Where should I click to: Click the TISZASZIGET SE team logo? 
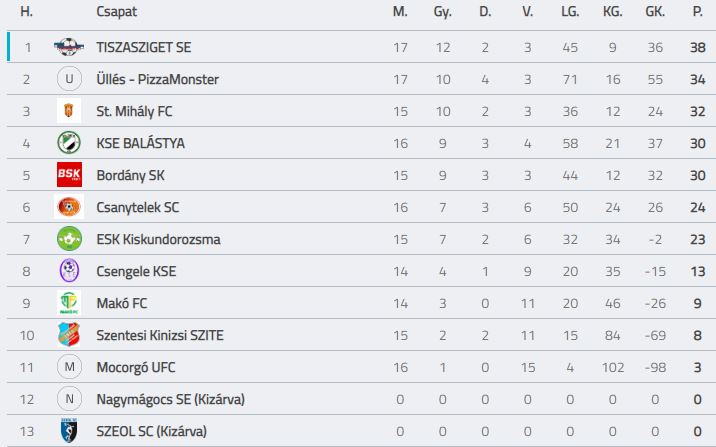coord(69,47)
